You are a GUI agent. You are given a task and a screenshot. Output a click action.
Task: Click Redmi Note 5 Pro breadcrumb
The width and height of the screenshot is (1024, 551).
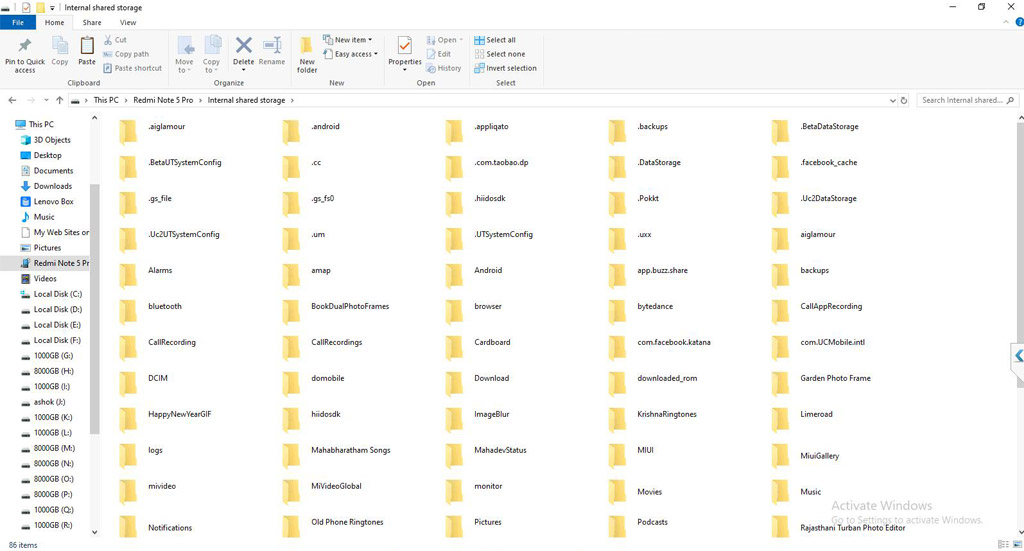point(163,100)
